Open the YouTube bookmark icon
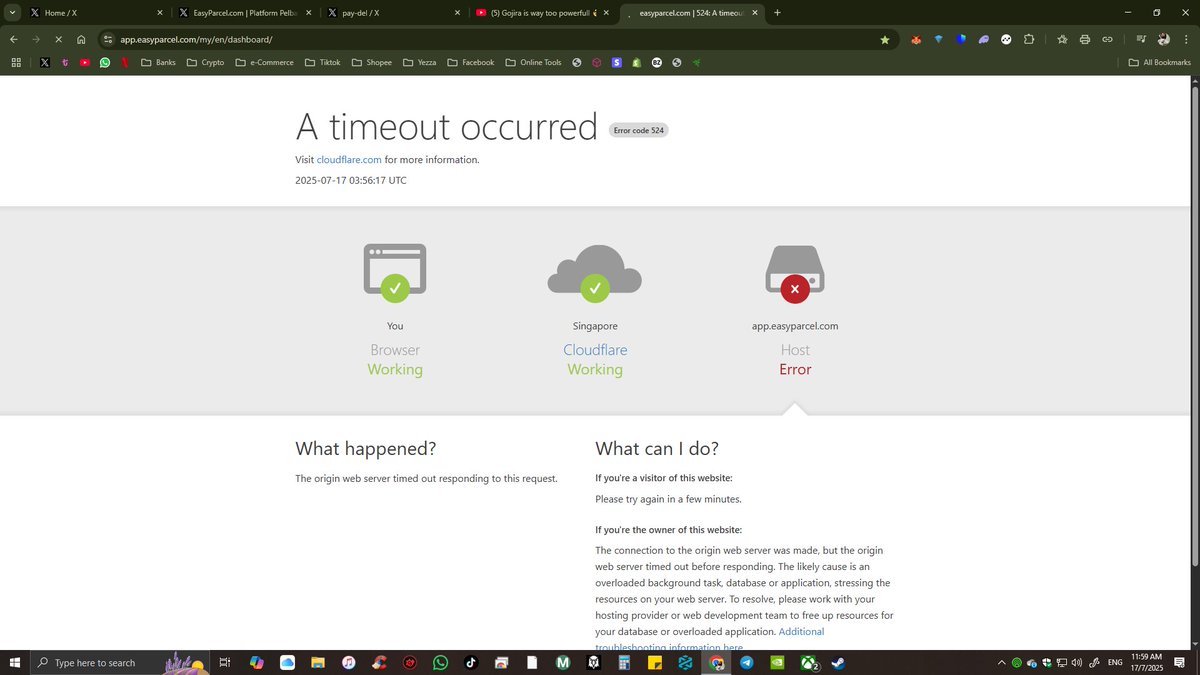Image resolution: width=1200 pixels, height=675 pixels. (x=85, y=62)
